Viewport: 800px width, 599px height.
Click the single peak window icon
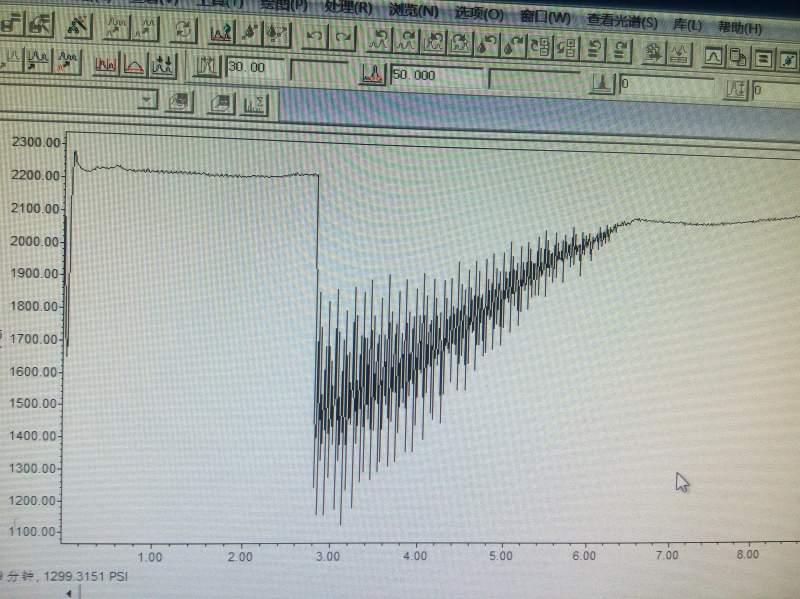713,56
